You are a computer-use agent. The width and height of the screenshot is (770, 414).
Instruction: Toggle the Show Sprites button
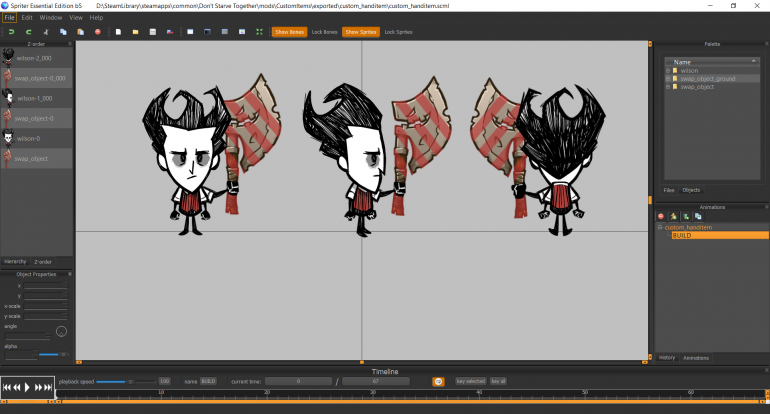359,32
